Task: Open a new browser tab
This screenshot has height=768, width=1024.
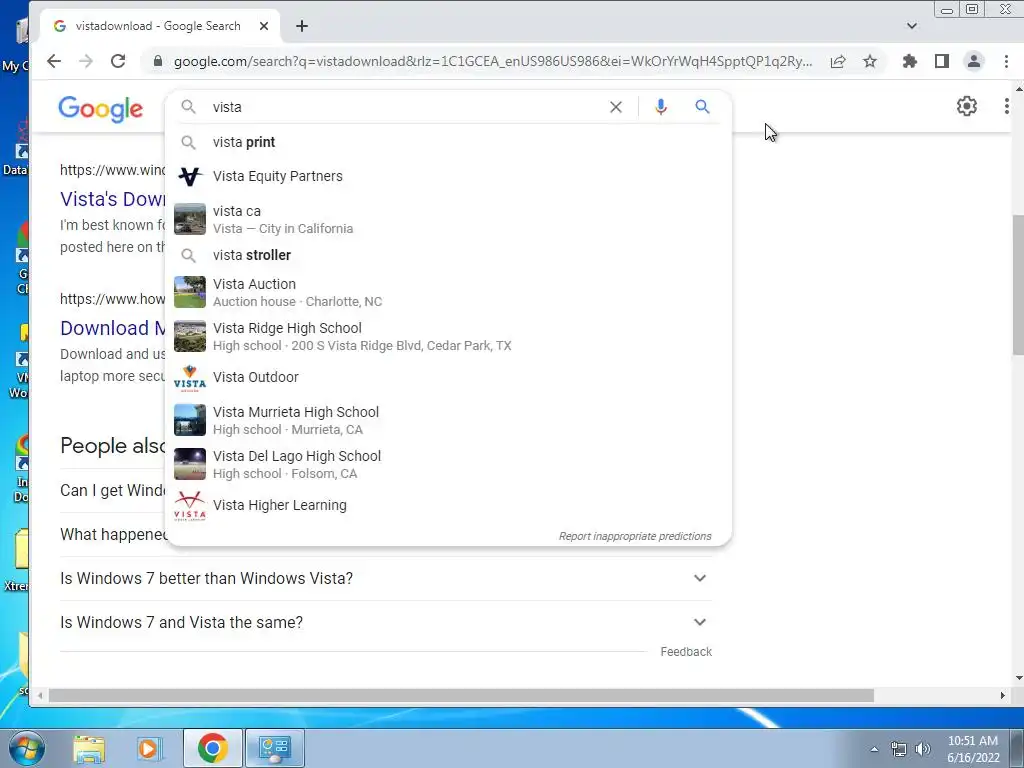Action: click(x=302, y=26)
